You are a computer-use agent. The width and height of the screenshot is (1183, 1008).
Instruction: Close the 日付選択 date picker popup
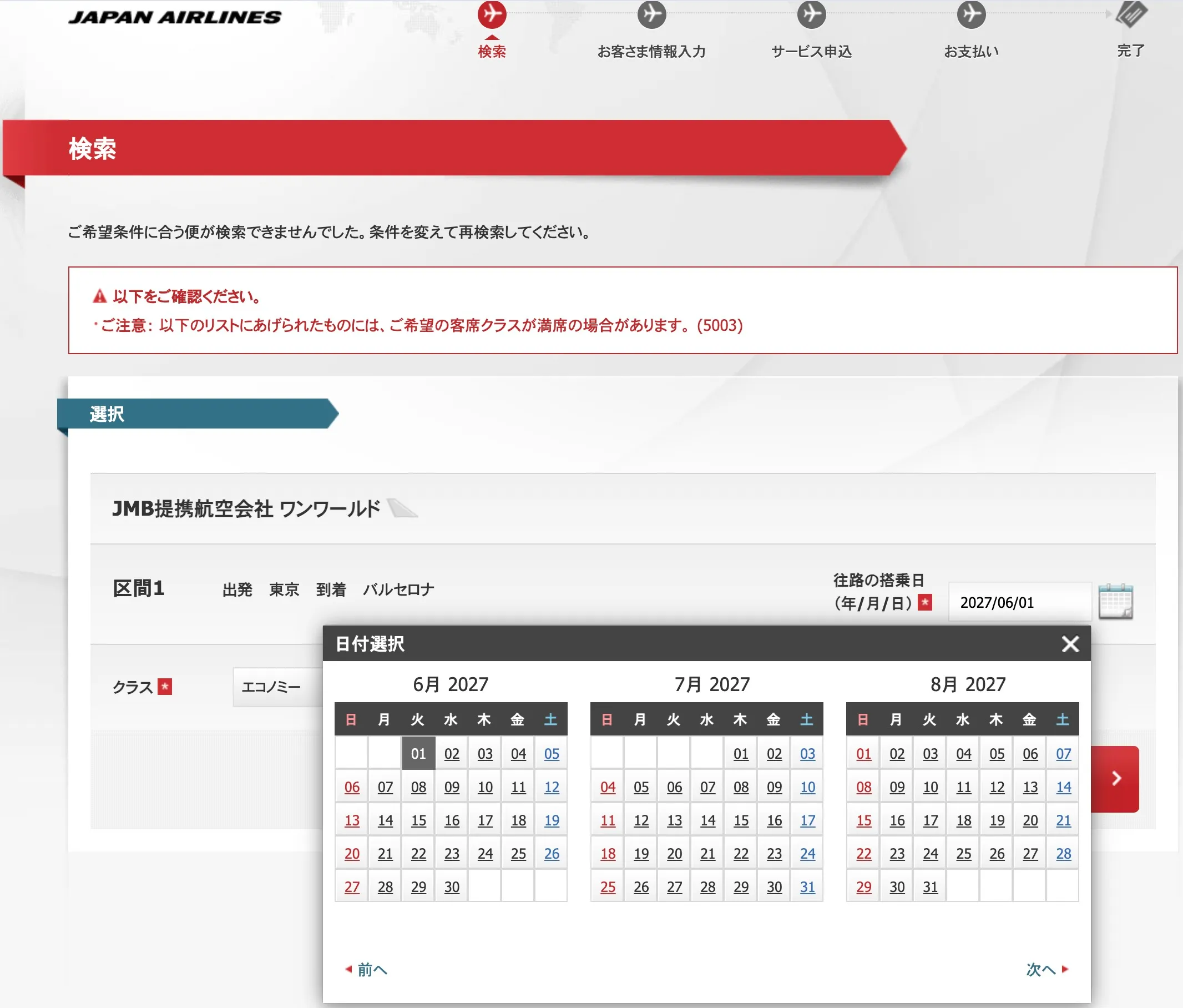pos(1070,644)
